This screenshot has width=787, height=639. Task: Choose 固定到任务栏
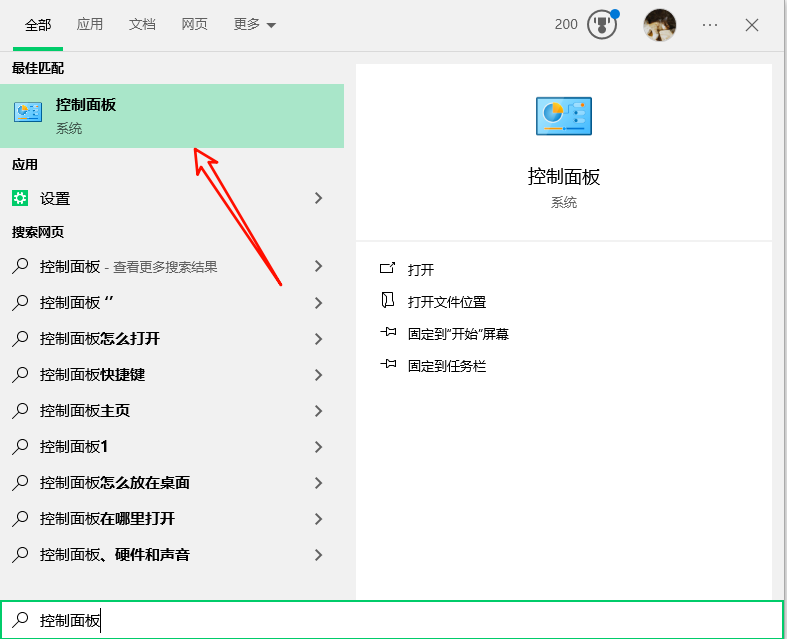[447, 366]
